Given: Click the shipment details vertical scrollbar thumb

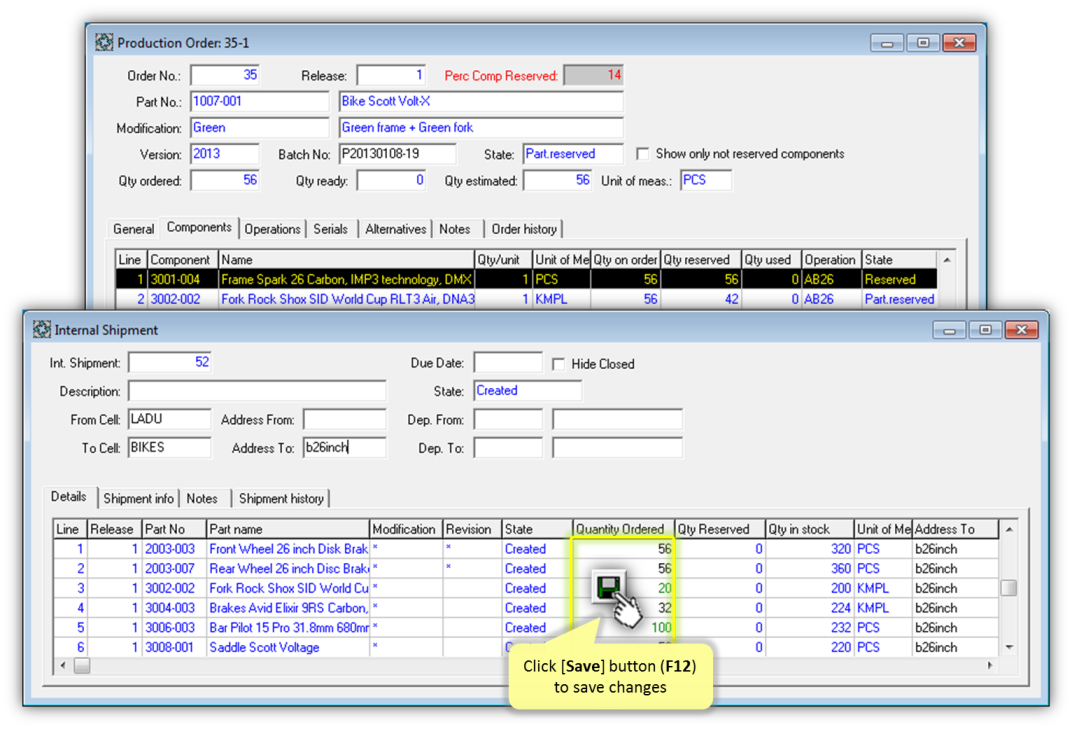Looking at the screenshot, I should coord(1008,587).
